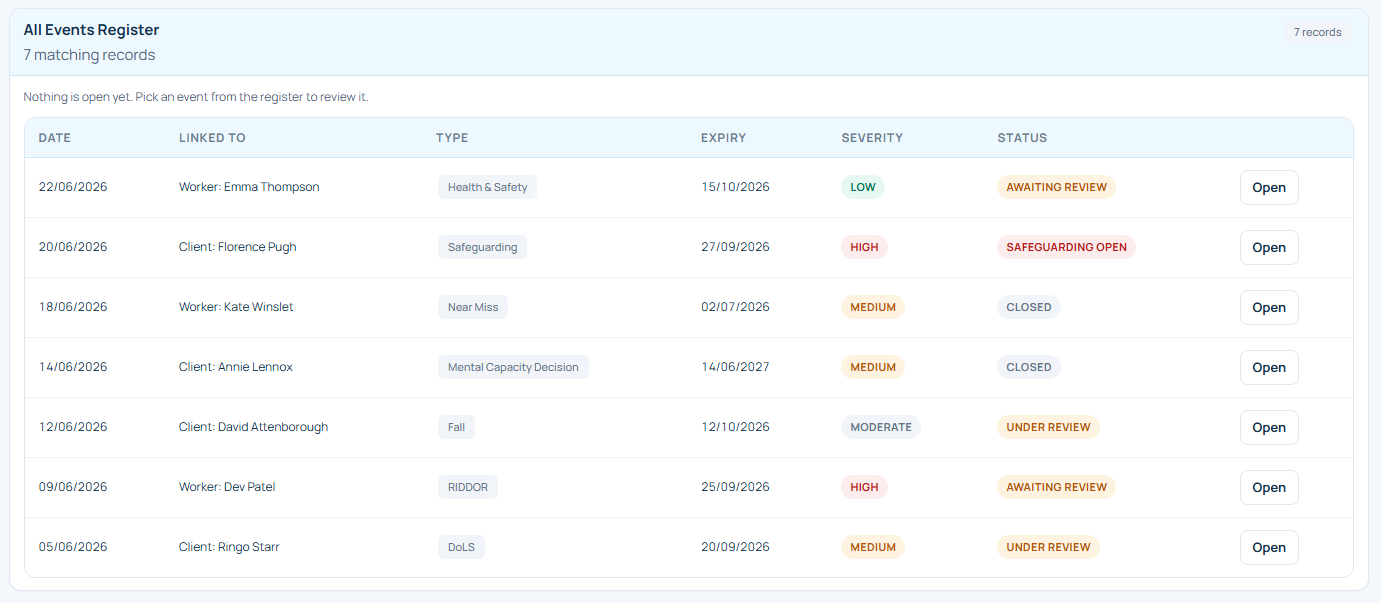Click 'Client: Ringo Starr' cell
Screen dimensions: 1382x603
[229, 547]
